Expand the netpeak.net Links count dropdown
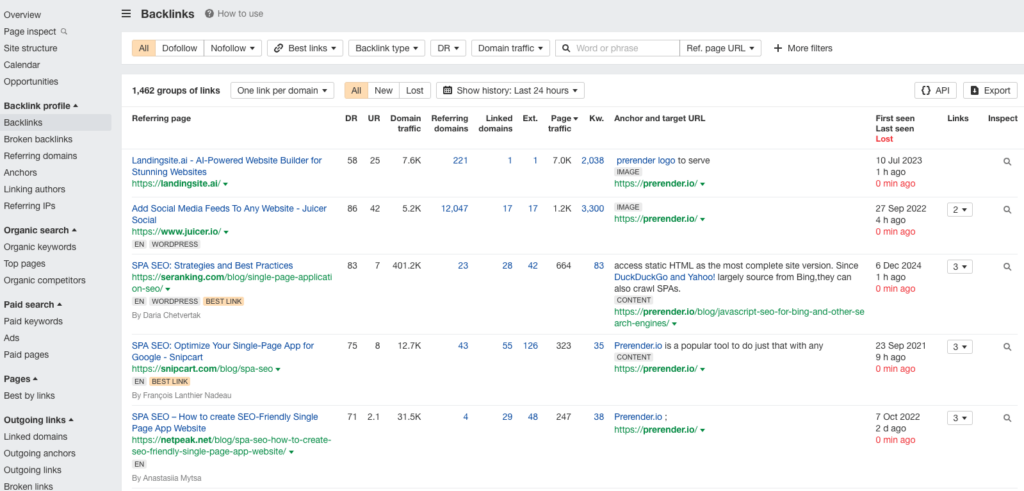 pos(960,418)
